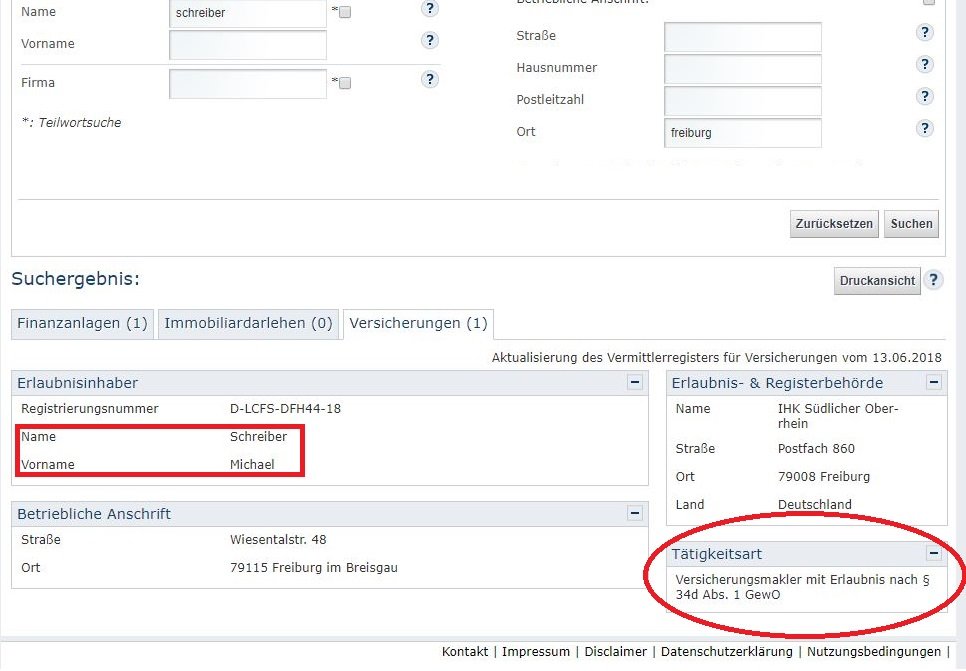Collapse Erlaubnis- & Registerbehörde panel
This screenshot has width=966, height=671.
point(933,382)
